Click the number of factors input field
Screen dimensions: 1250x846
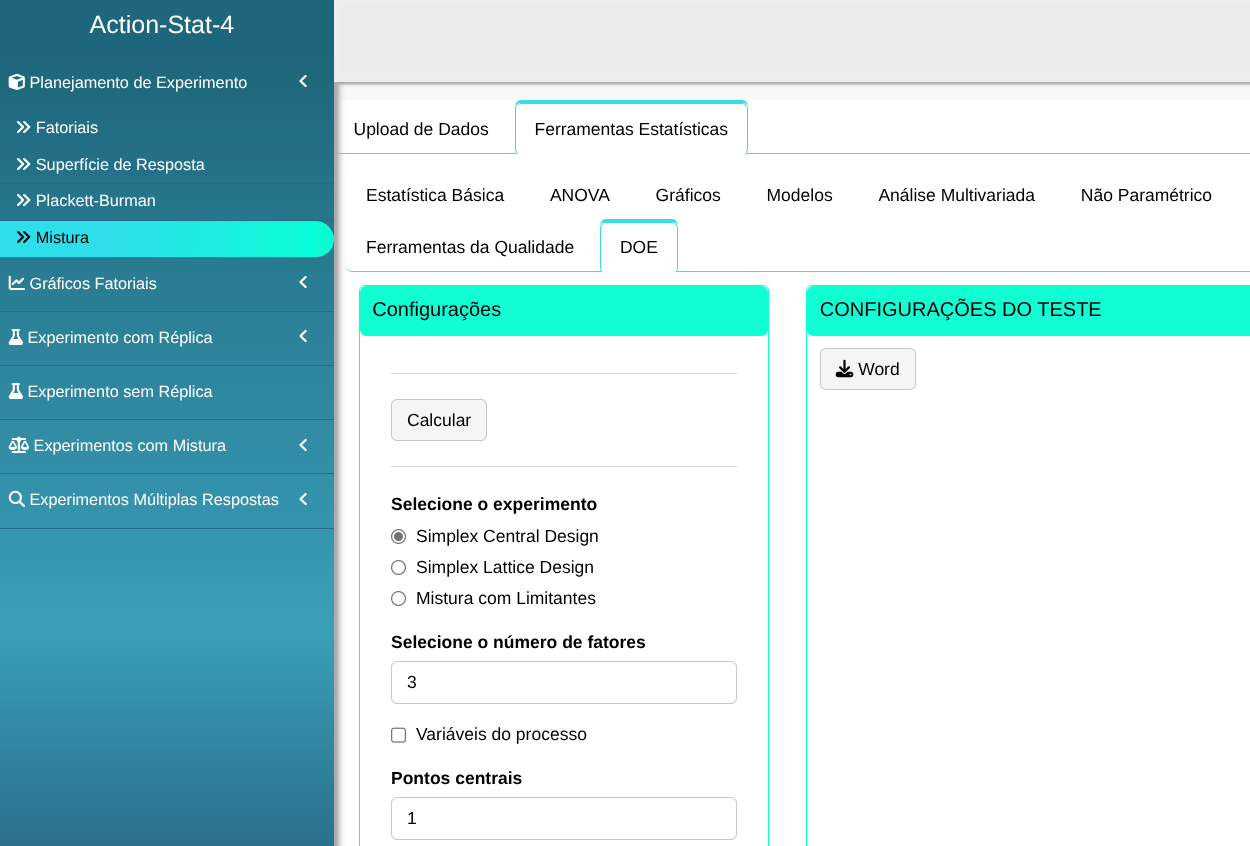[563, 683]
